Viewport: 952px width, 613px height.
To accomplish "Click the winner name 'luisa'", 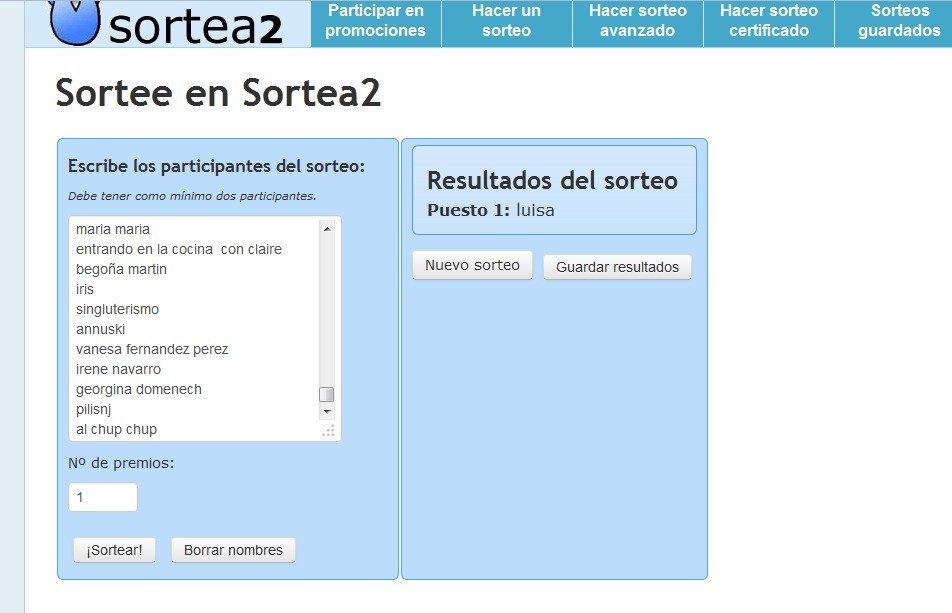I will point(535,210).
